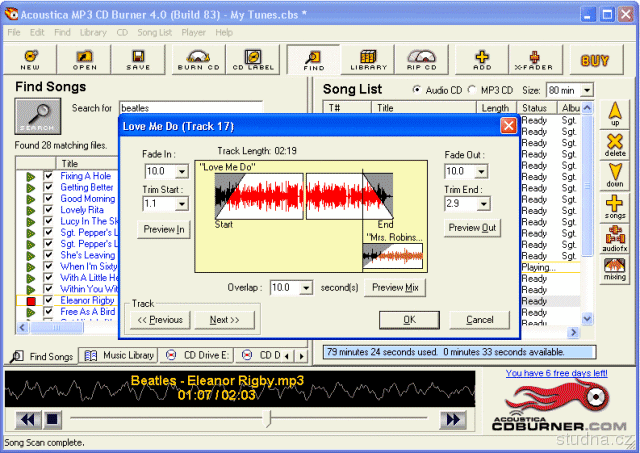Expand the Fade In dropdown

[181, 172]
